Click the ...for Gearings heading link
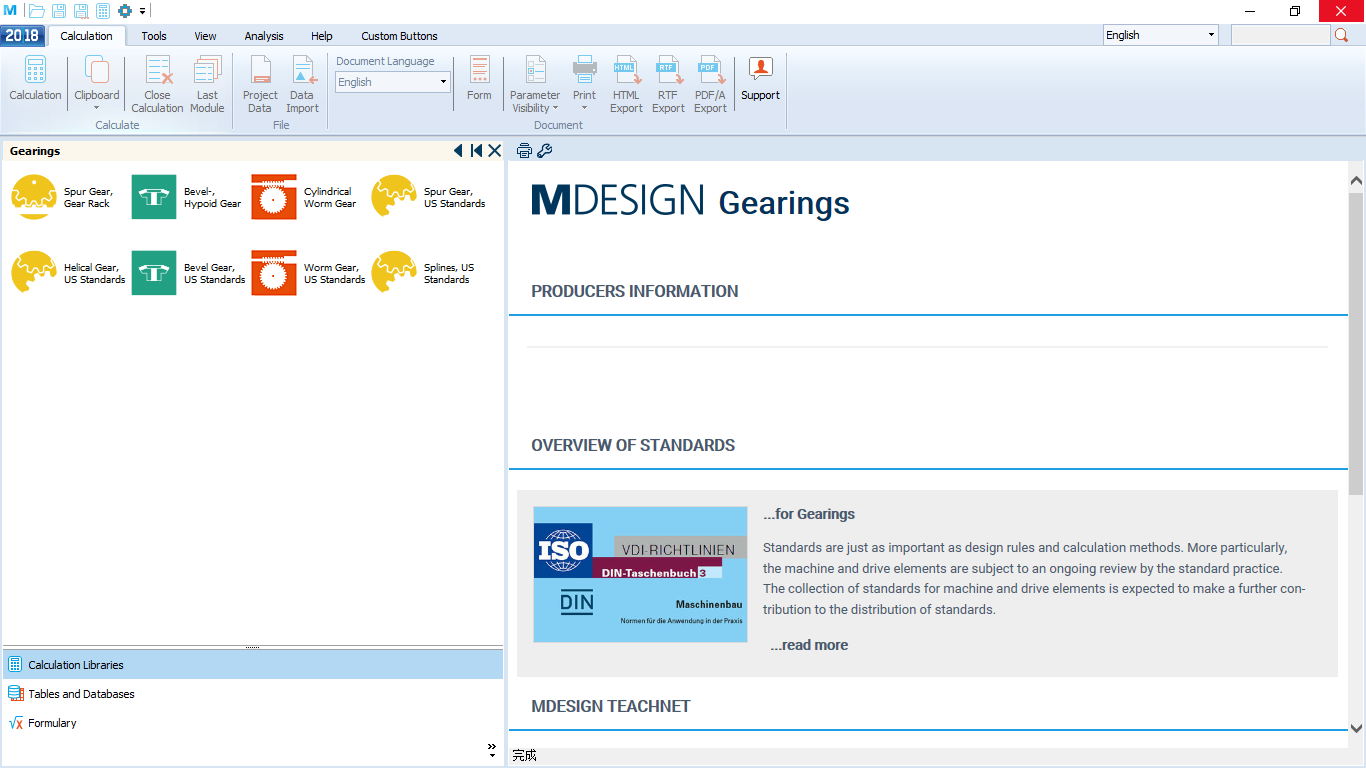This screenshot has height=768, width=1366. click(x=809, y=514)
